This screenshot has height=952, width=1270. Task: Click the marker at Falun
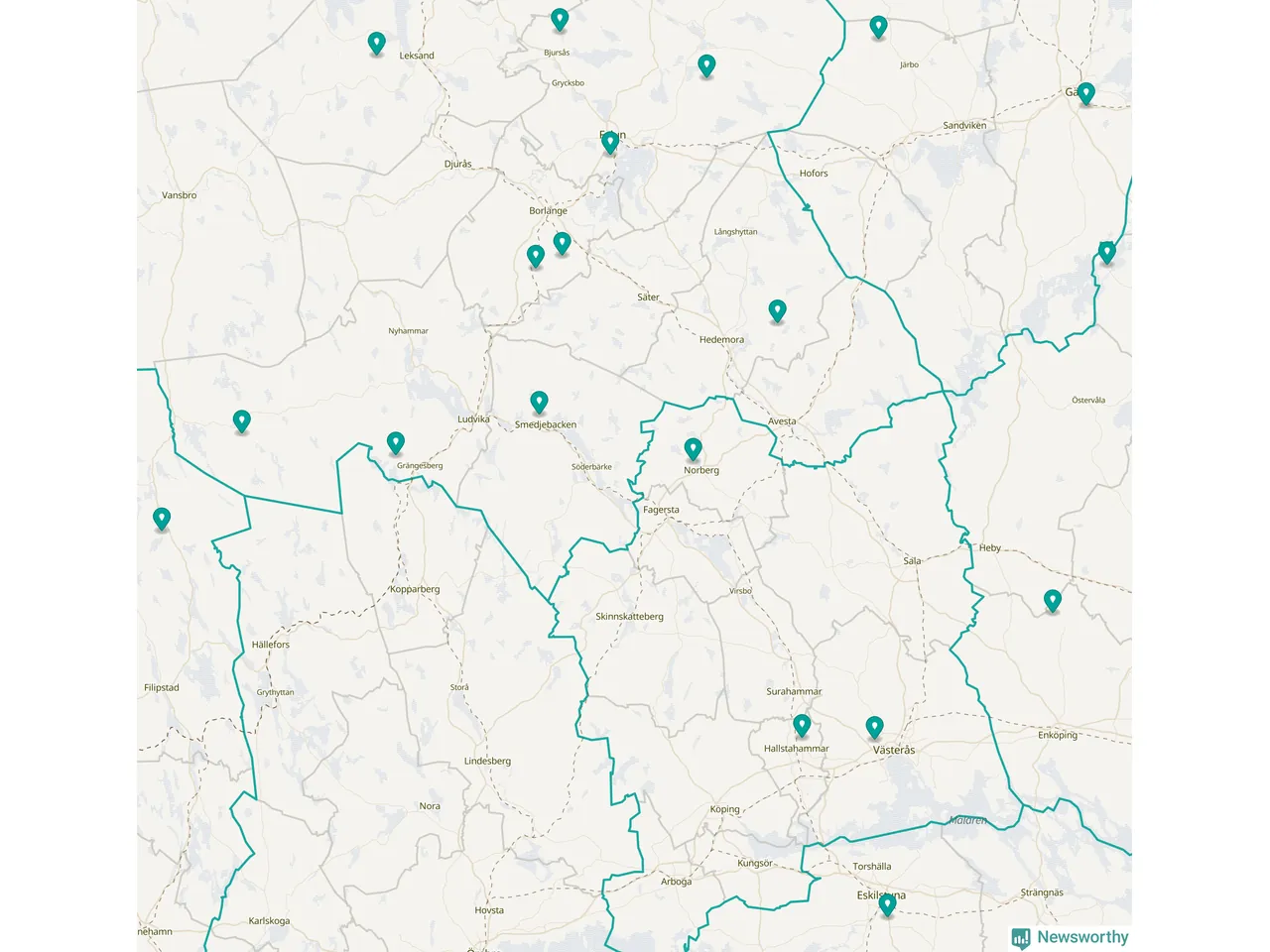point(610,143)
